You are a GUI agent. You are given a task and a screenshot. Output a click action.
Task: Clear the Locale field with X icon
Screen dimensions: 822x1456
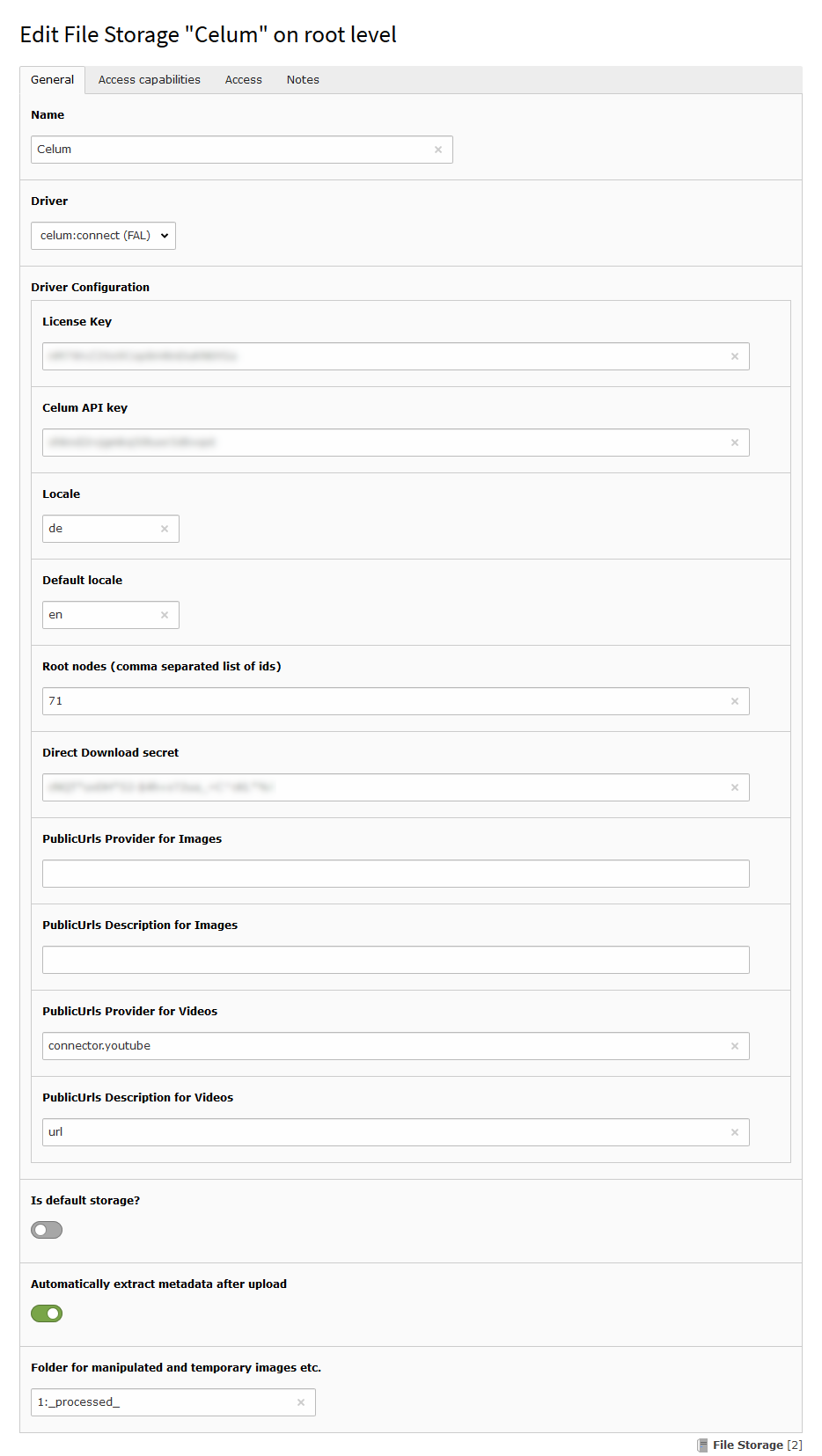(x=165, y=529)
